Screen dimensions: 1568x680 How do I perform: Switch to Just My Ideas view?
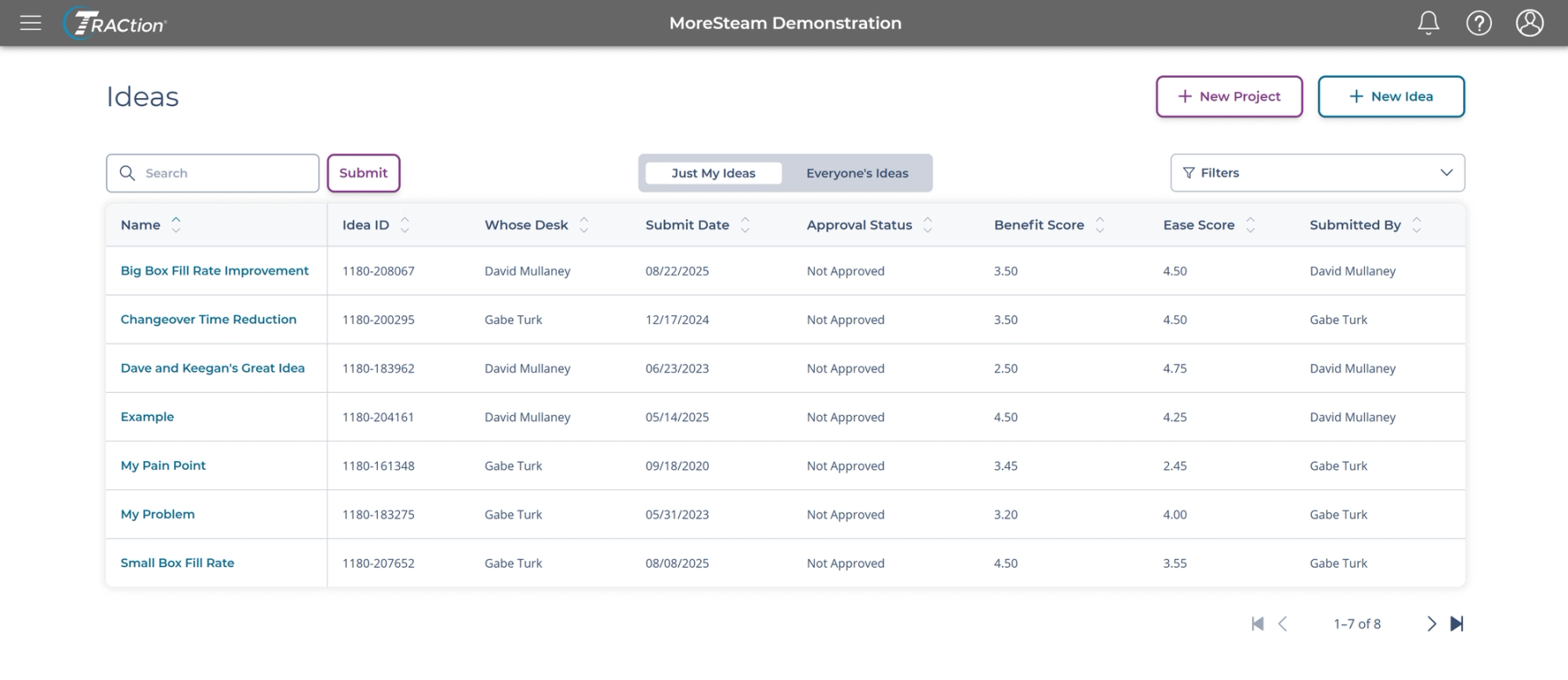(x=713, y=173)
